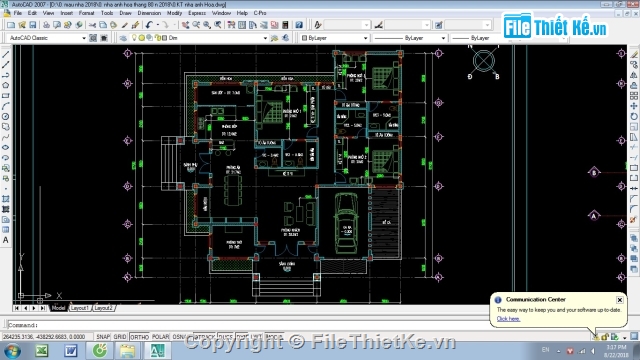Close the Communication Center balloon

[x=620, y=300]
